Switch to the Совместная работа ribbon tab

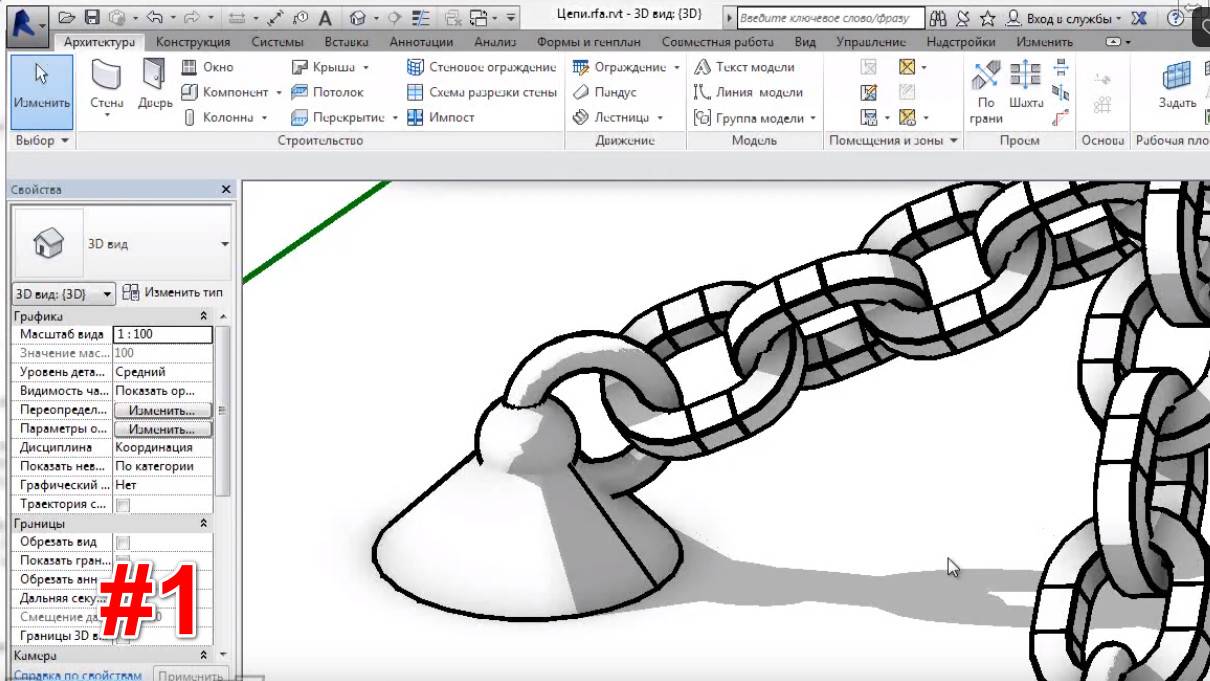718,42
